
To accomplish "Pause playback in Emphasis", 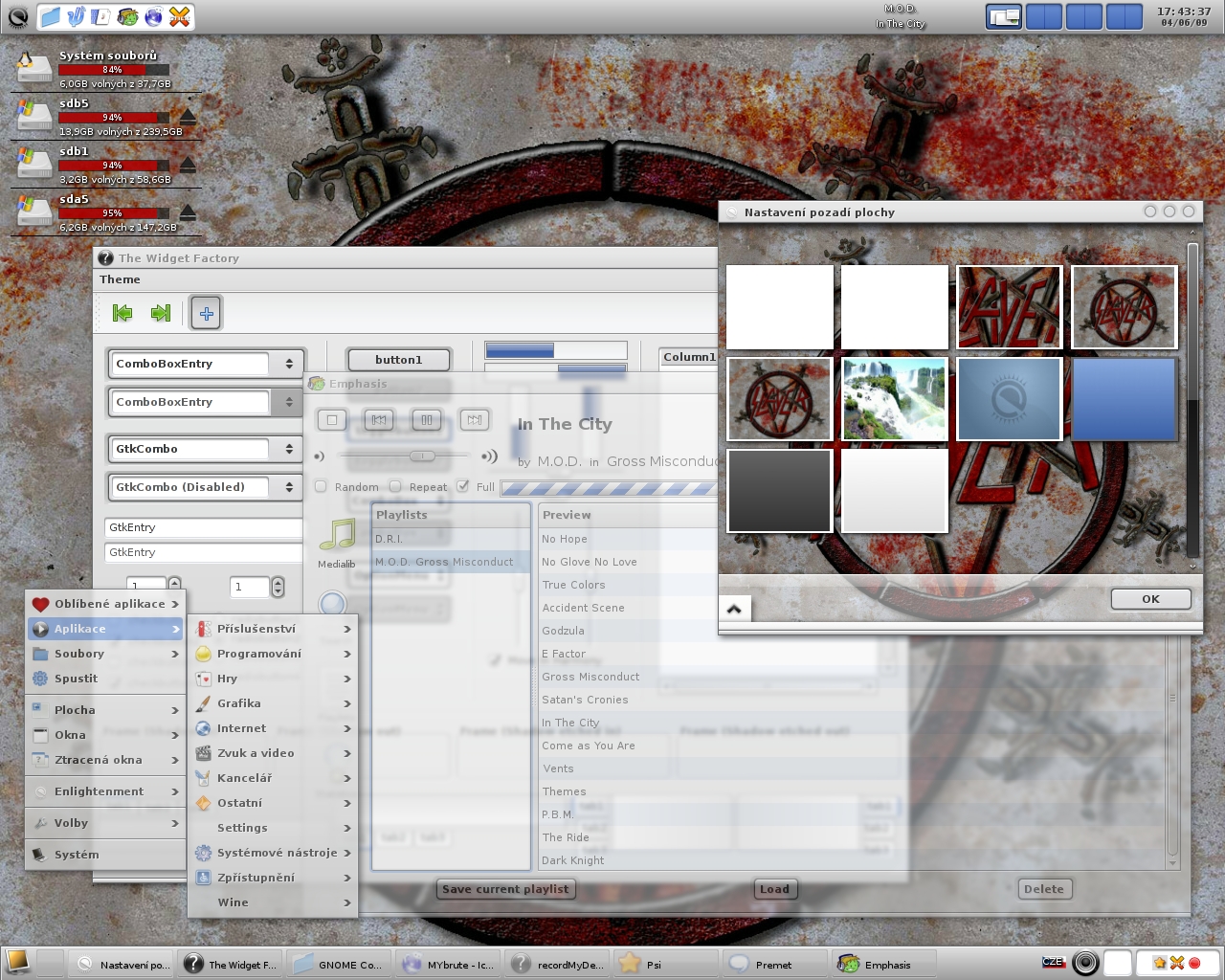I will 427,419.
